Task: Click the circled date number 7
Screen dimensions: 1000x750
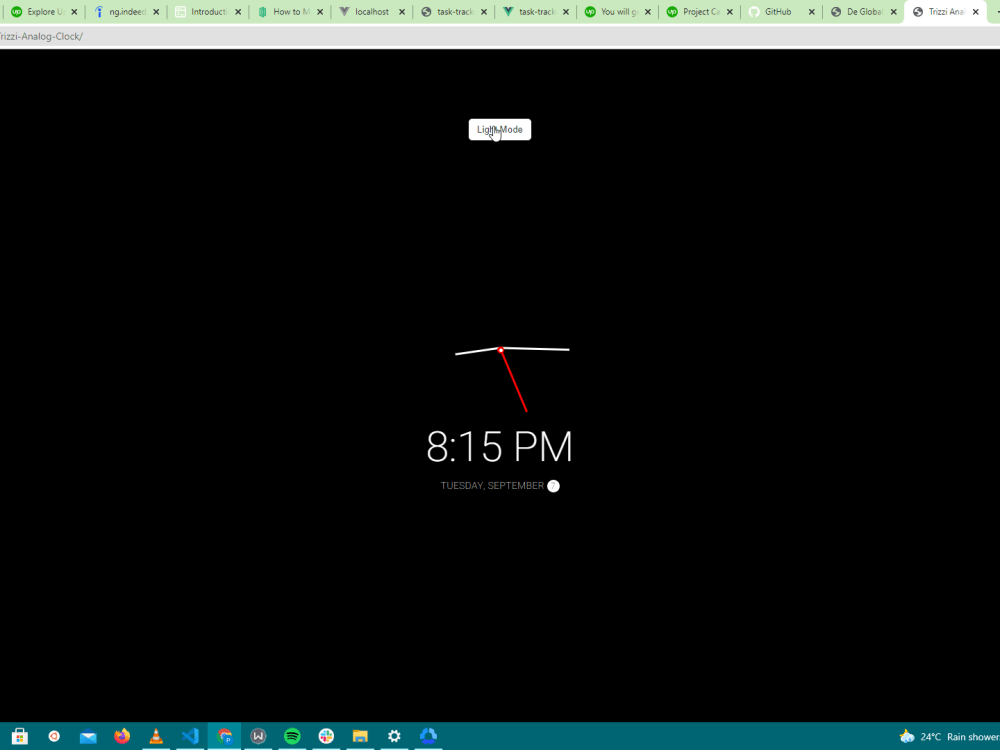Action: point(553,486)
